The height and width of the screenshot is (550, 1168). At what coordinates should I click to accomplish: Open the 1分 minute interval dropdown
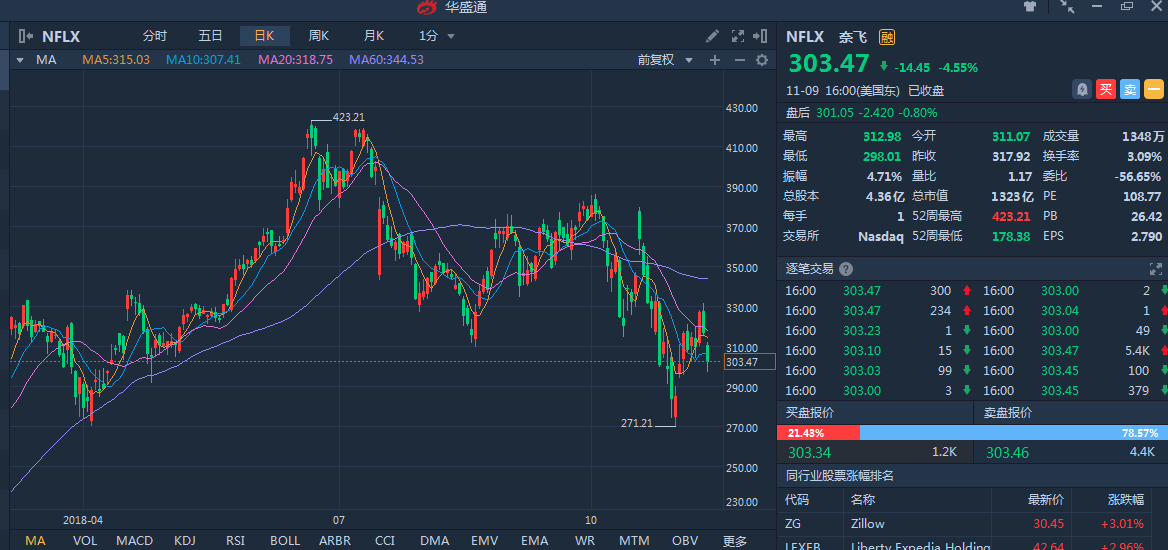437,36
